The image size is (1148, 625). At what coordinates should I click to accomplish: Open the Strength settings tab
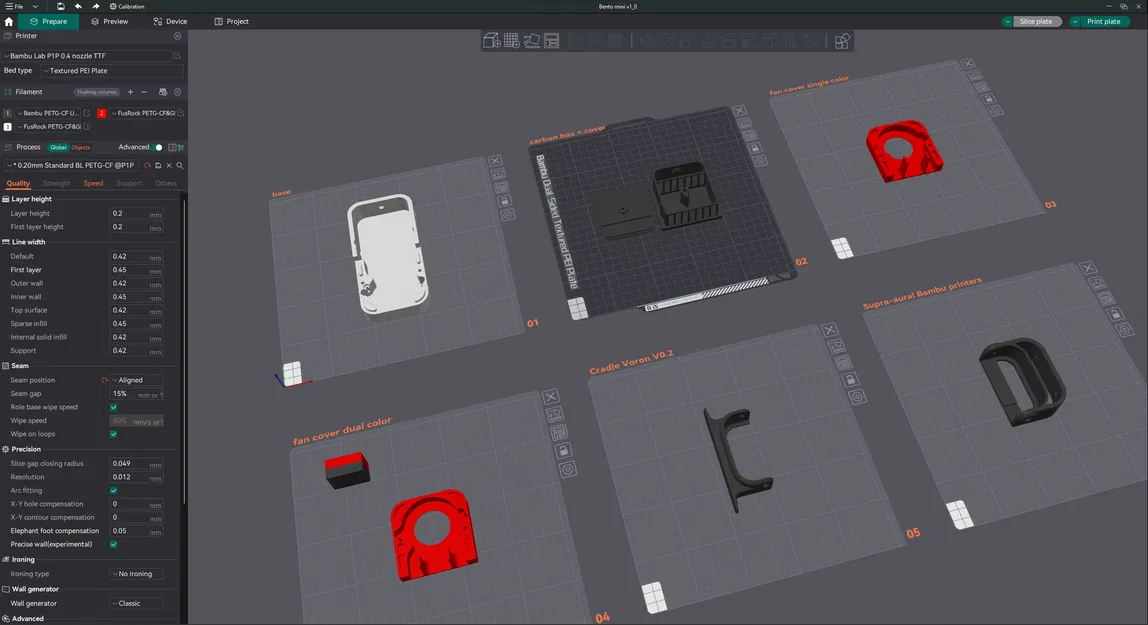pos(56,183)
